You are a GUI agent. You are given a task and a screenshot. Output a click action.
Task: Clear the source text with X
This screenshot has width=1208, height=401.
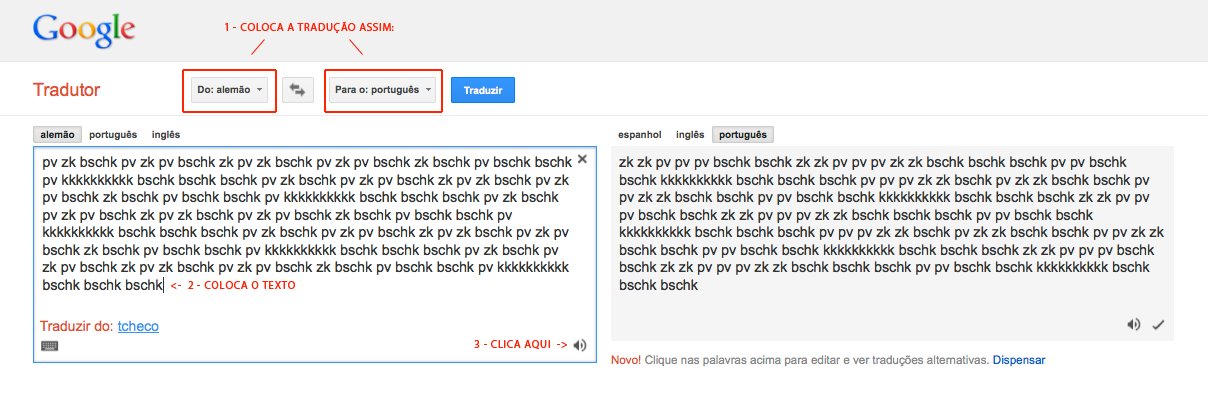[x=582, y=158]
